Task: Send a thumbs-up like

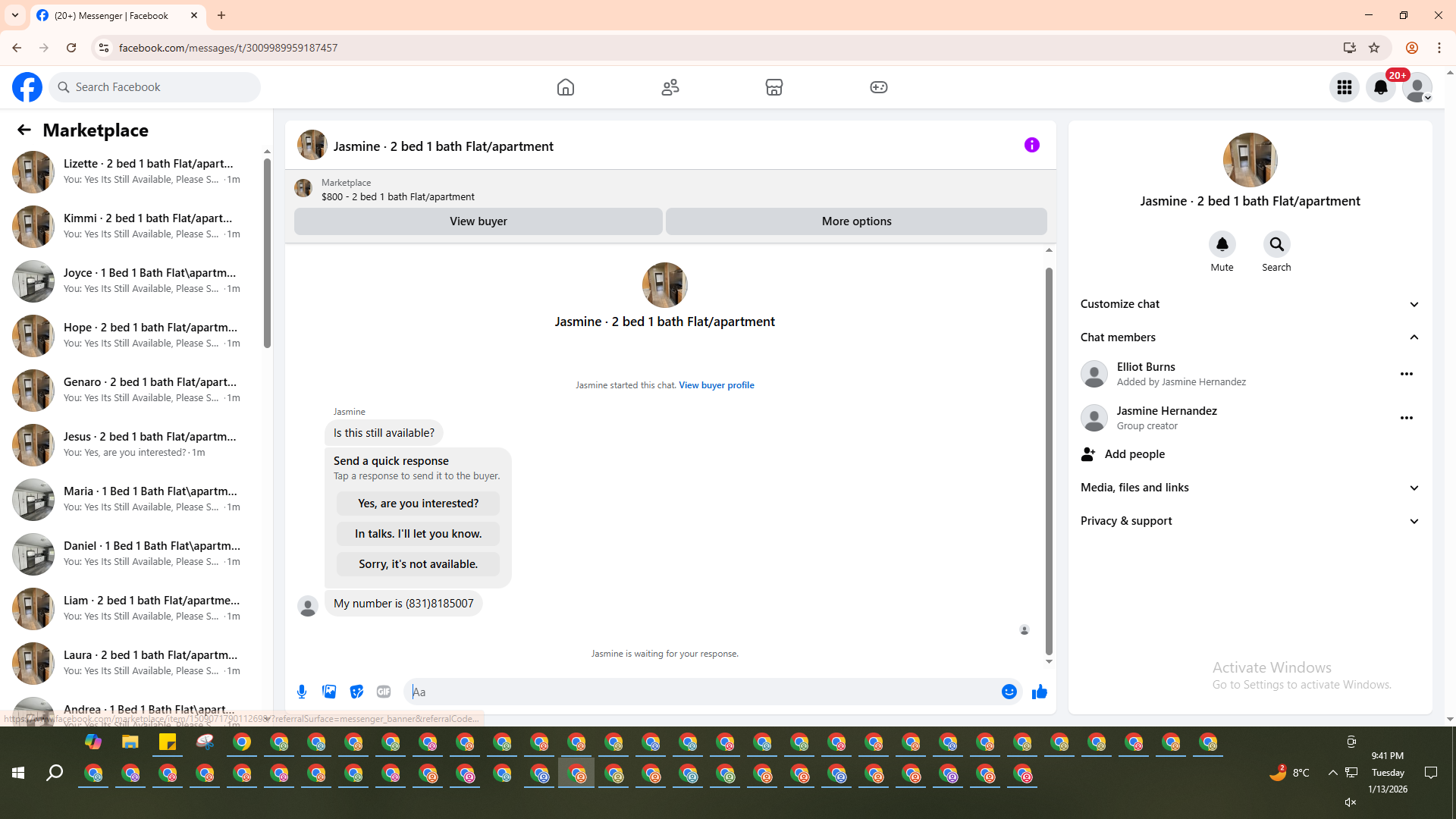Action: [1039, 692]
